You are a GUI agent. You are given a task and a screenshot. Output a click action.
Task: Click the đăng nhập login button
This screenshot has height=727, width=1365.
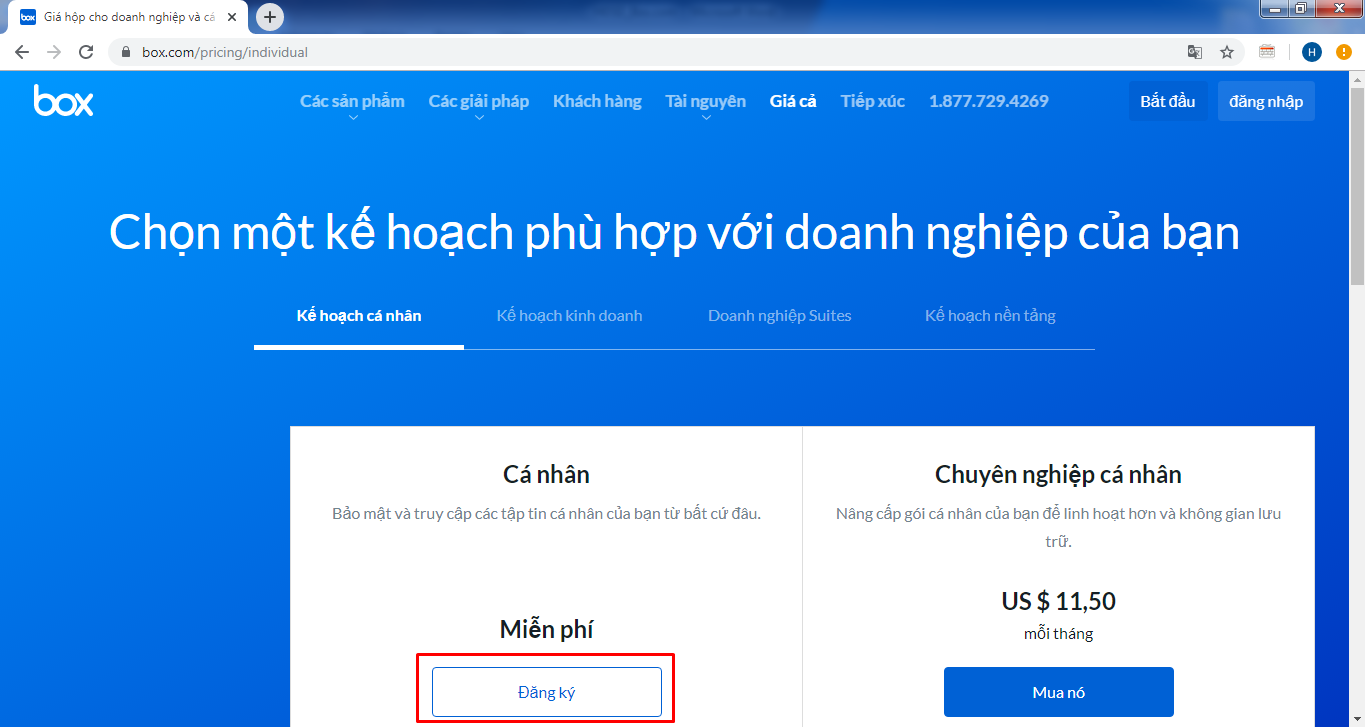coord(1266,101)
